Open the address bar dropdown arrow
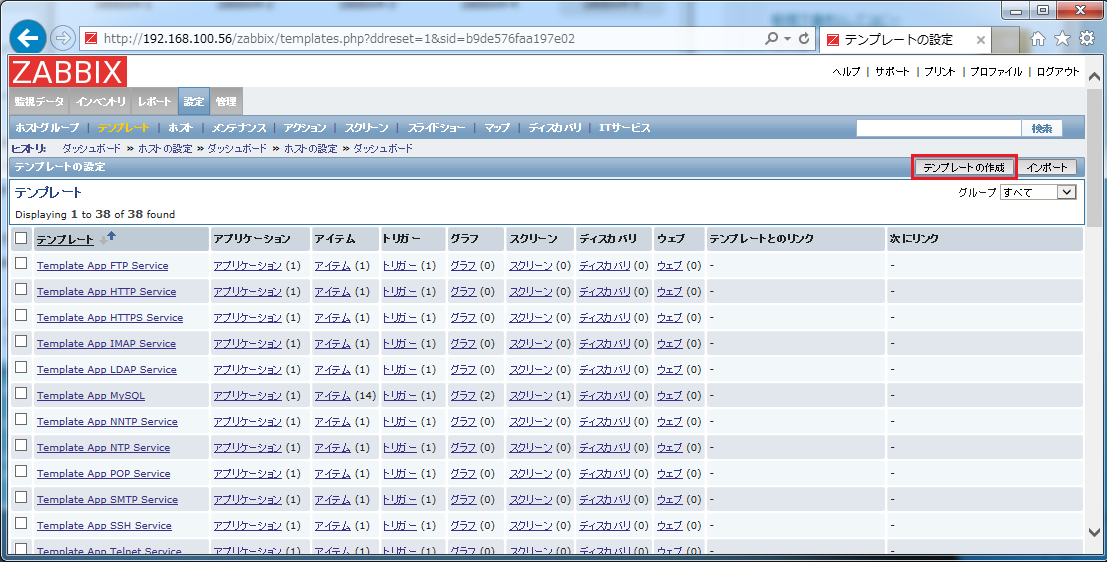Image resolution: width=1107 pixels, height=562 pixels. tap(788, 39)
